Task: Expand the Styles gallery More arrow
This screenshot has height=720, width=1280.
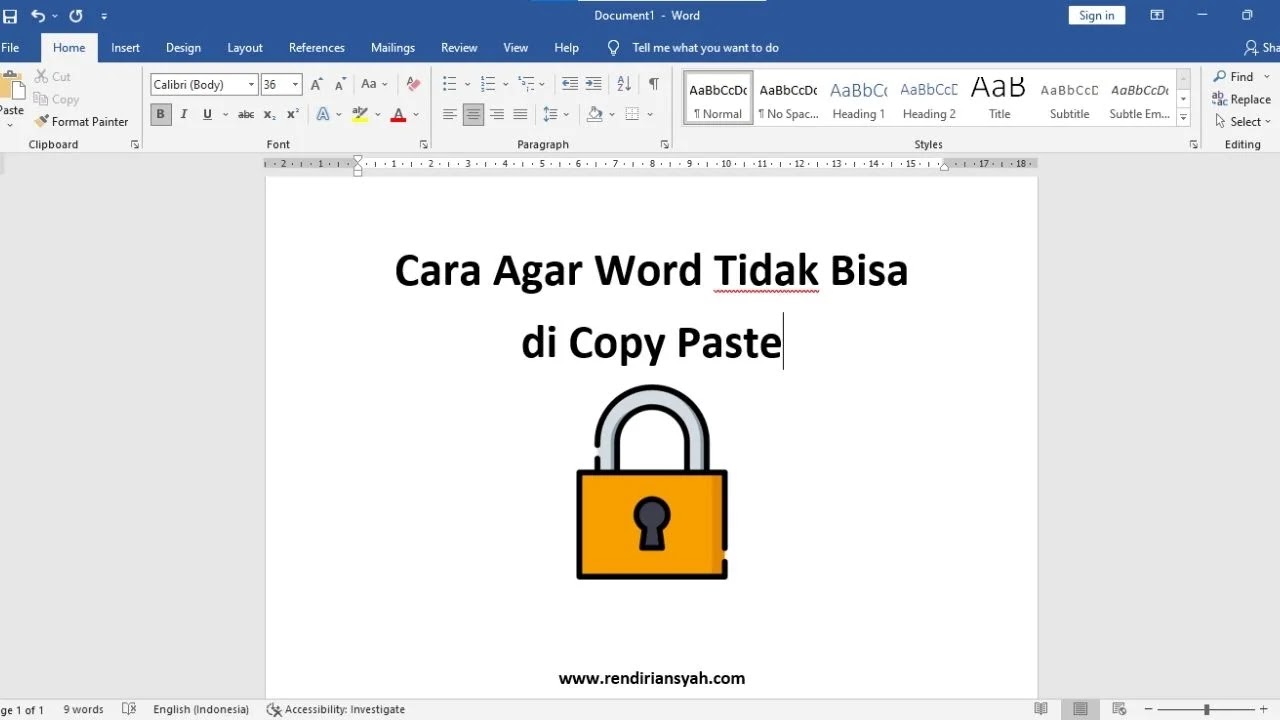Action: click(1184, 118)
